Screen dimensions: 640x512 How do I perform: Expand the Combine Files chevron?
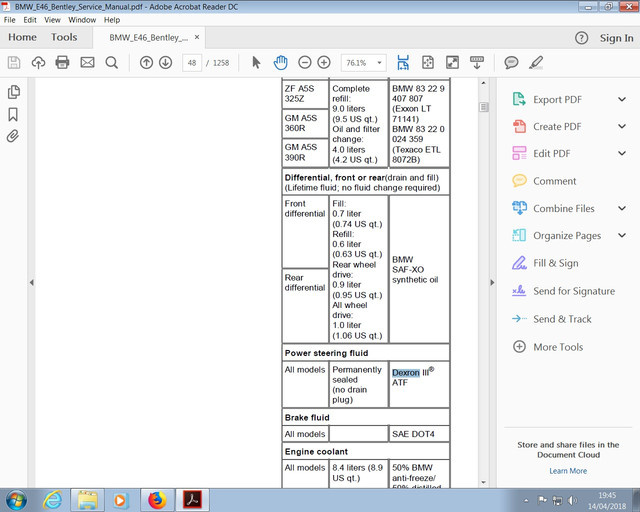tap(622, 208)
